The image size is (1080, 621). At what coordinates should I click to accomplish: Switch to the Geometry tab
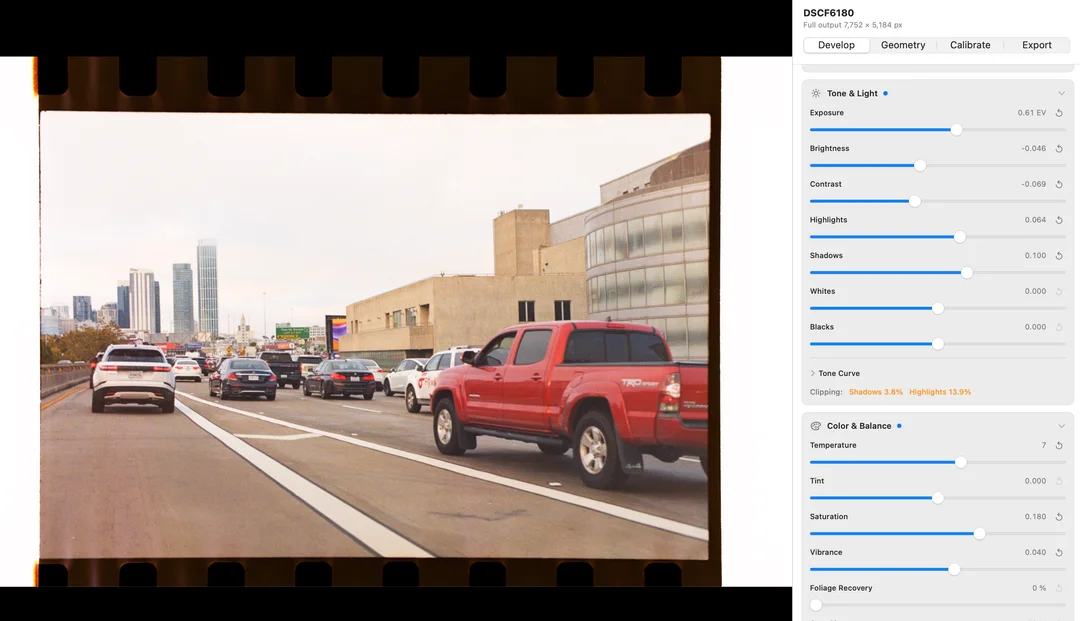[903, 45]
